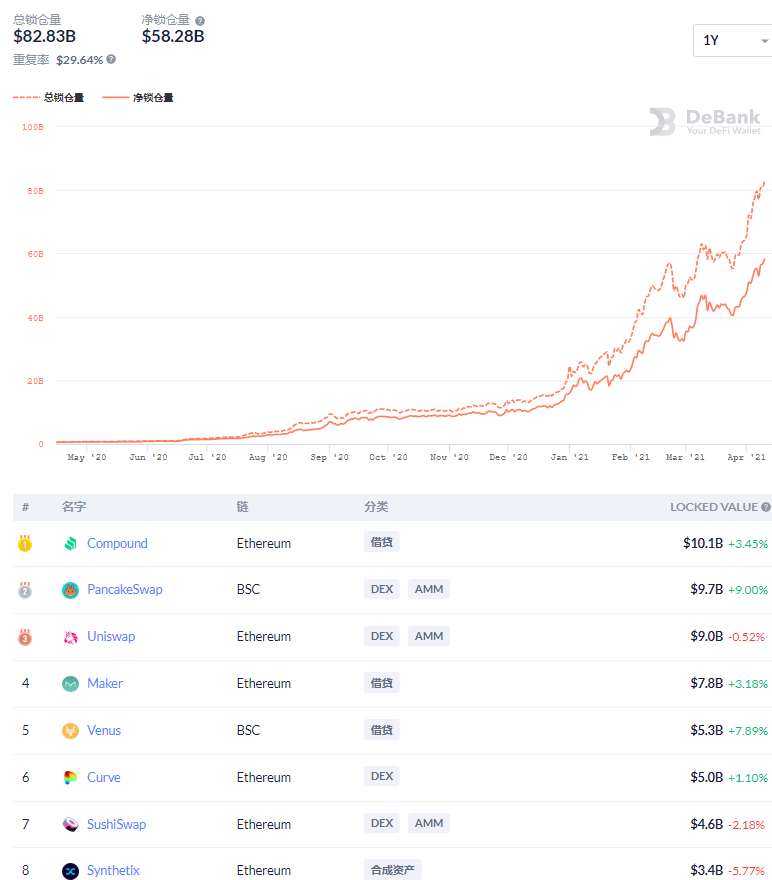Click the Synthetix logo icon

(x=70, y=871)
